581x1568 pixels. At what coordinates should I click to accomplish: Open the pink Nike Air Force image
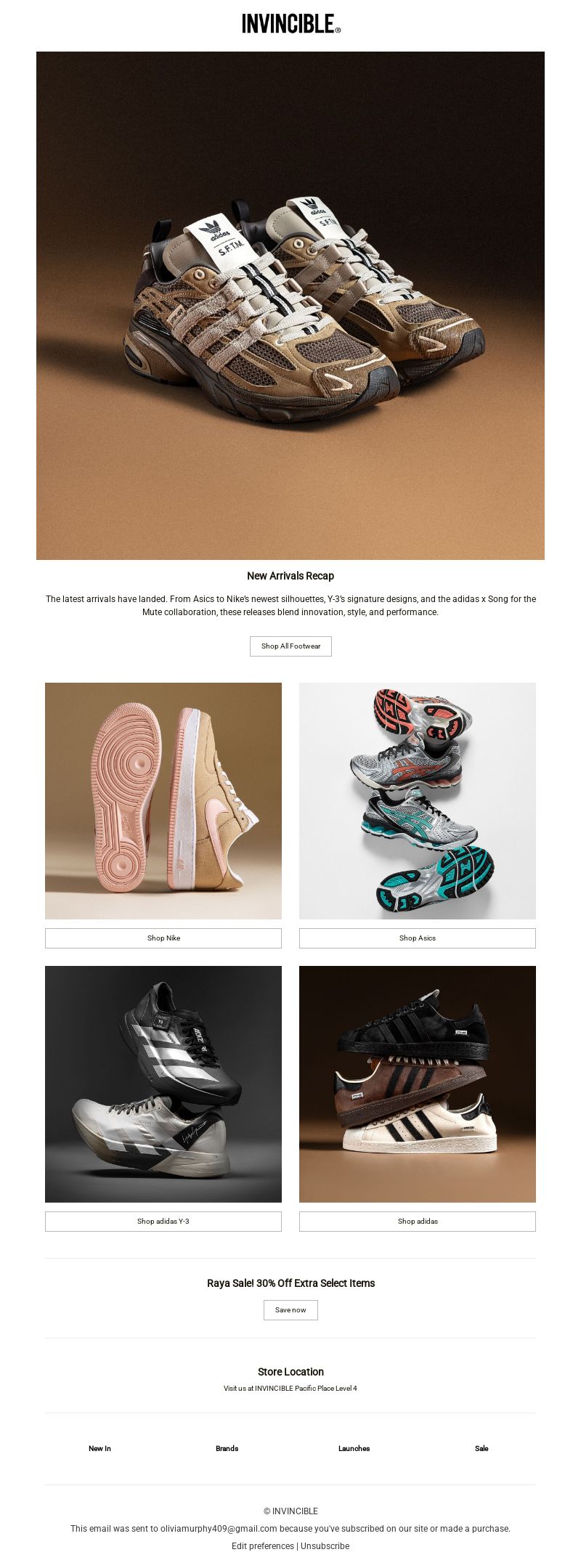click(x=163, y=801)
